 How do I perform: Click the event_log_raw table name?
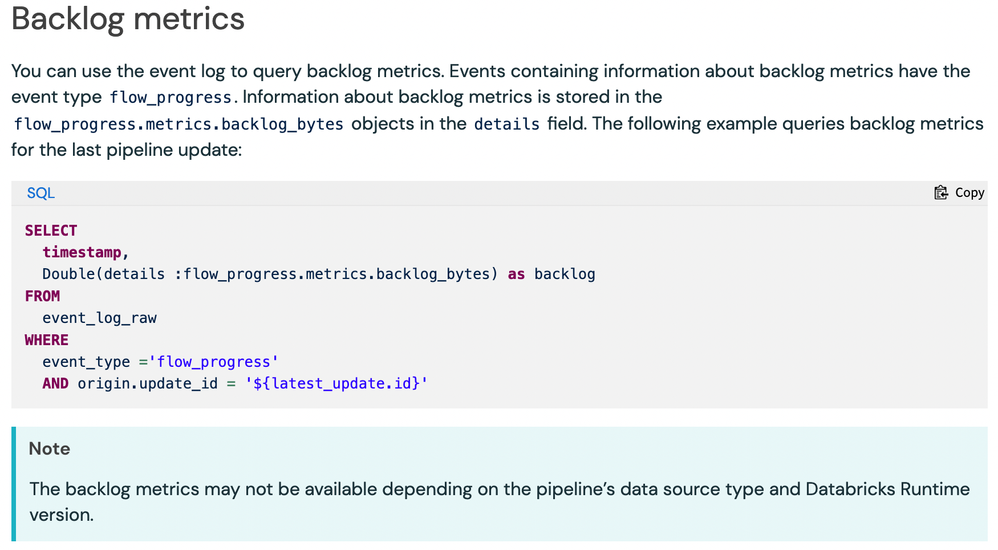tap(99, 318)
